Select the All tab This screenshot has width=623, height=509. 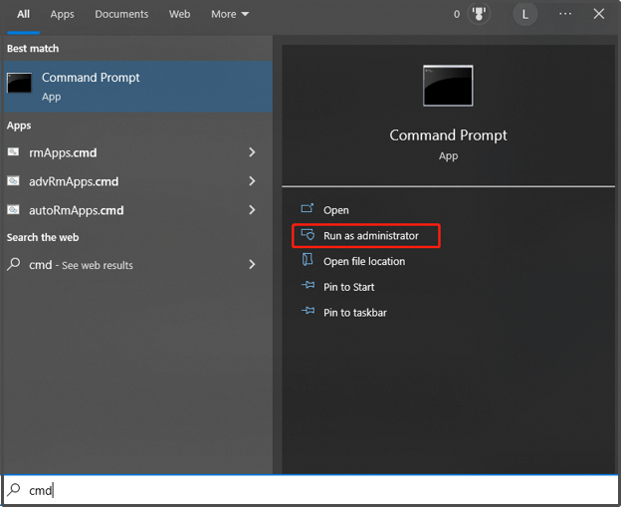pos(23,14)
